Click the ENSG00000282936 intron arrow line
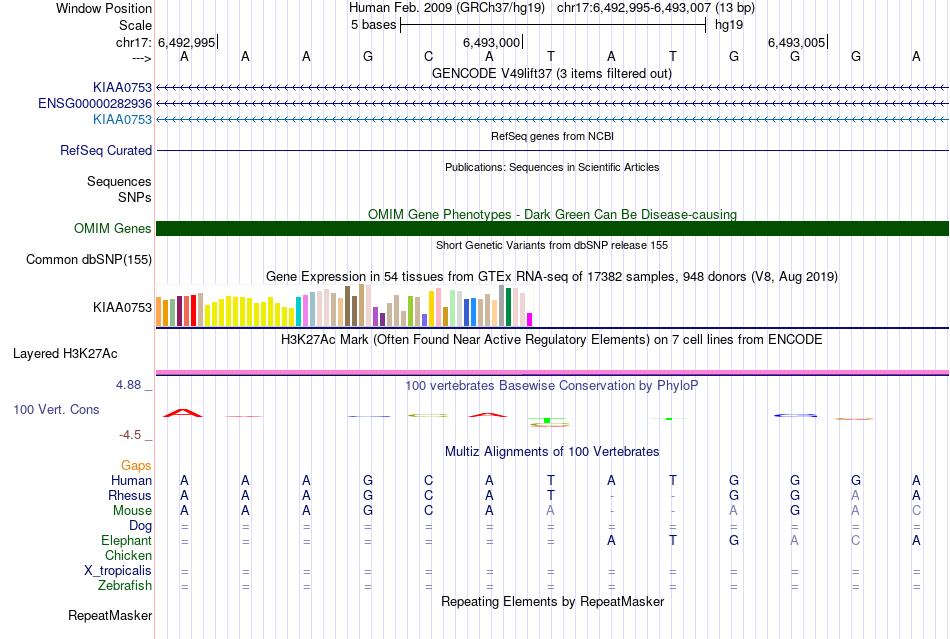The image size is (950, 639). coord(553,104)
